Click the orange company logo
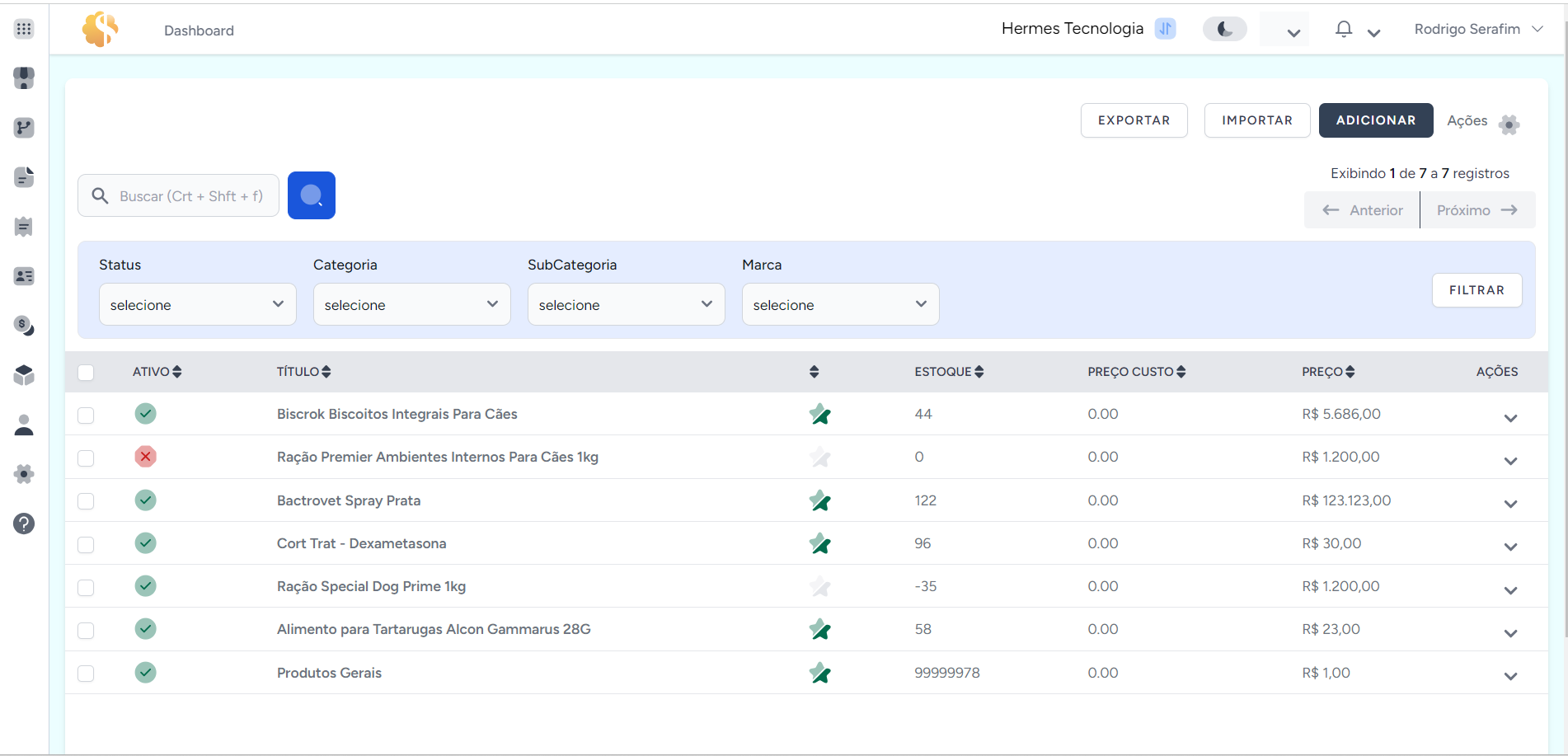 pyautogui.click(x=100, y=30)
